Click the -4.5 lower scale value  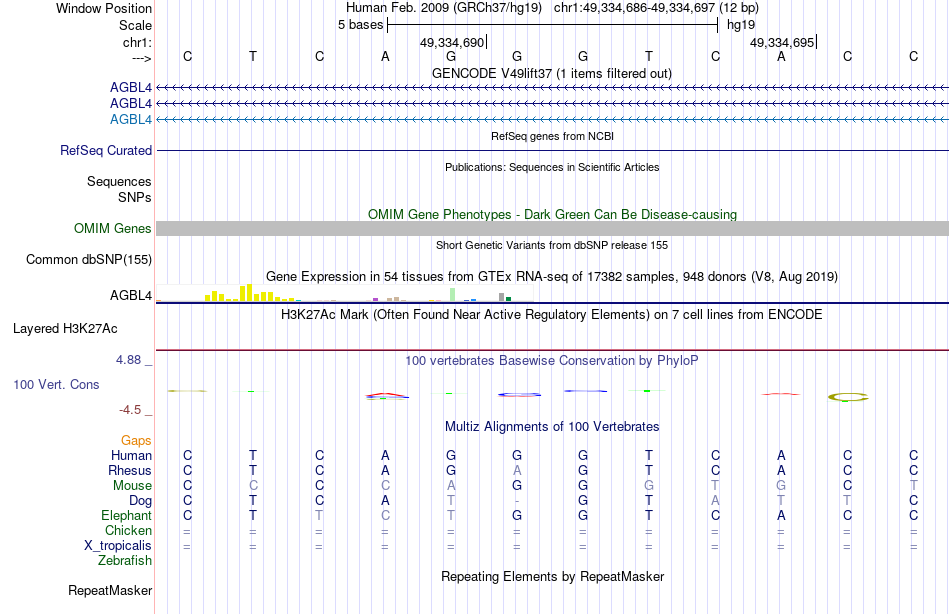point(130,410)
